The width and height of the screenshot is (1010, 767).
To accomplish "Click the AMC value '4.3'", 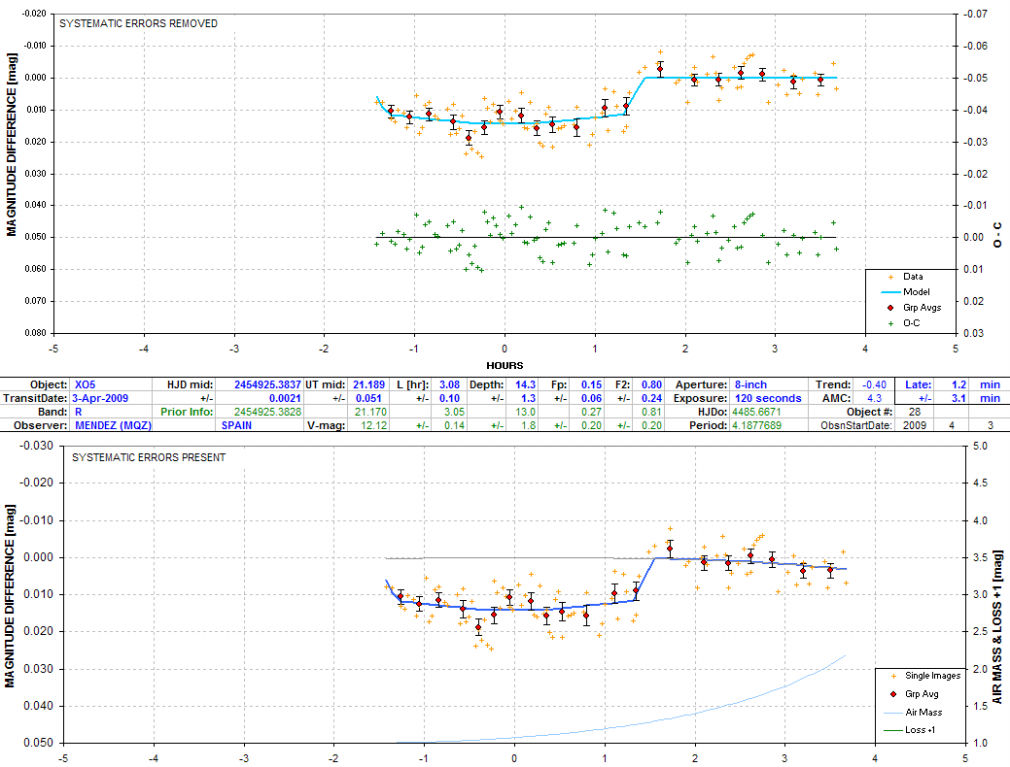I will tap(874, 398).
